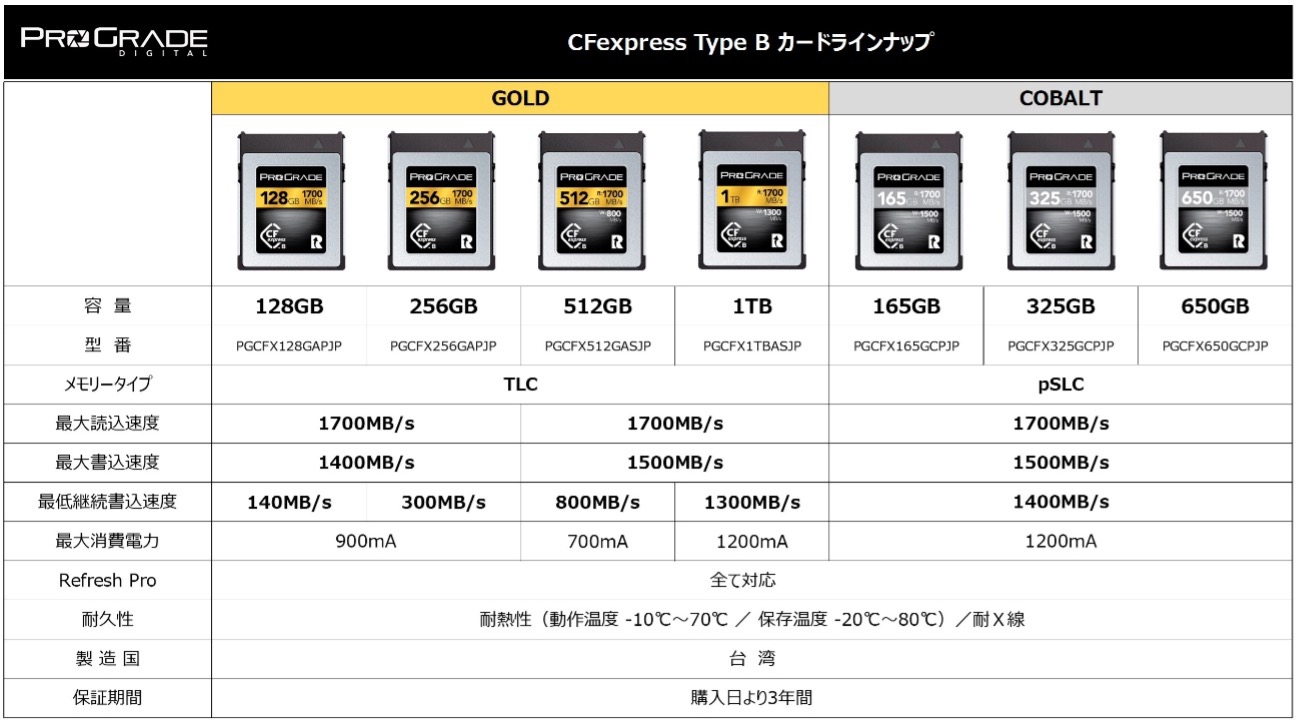Click the 最大消費電力 row label
This screenshot has height=724, width=1301.
click(x=107, y=541)
